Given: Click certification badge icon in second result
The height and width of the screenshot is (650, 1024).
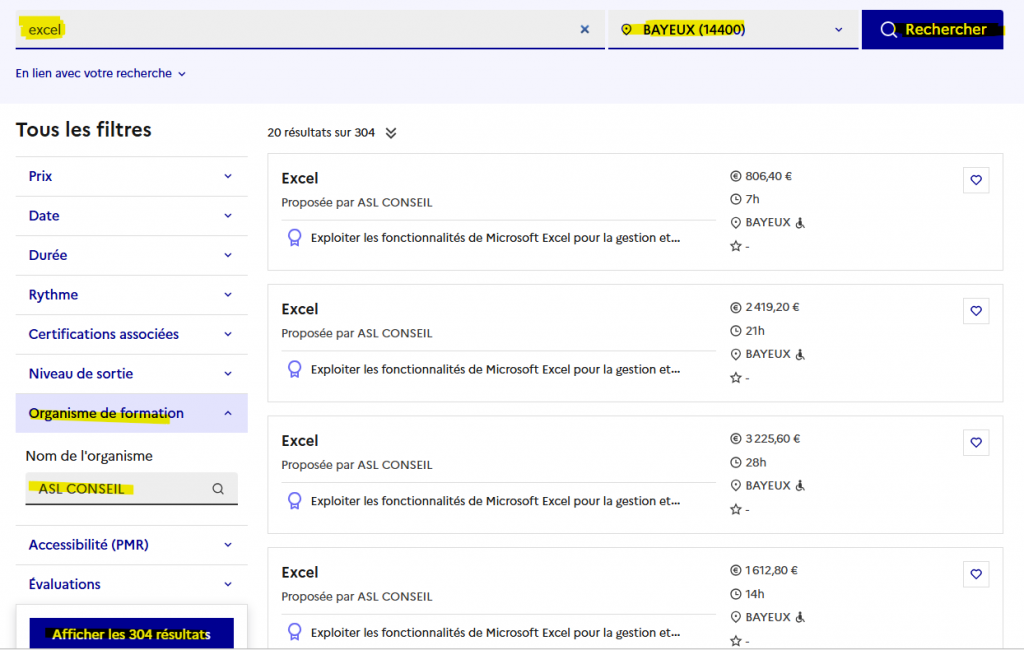Looking at the screenshot, I should [294, 369].
